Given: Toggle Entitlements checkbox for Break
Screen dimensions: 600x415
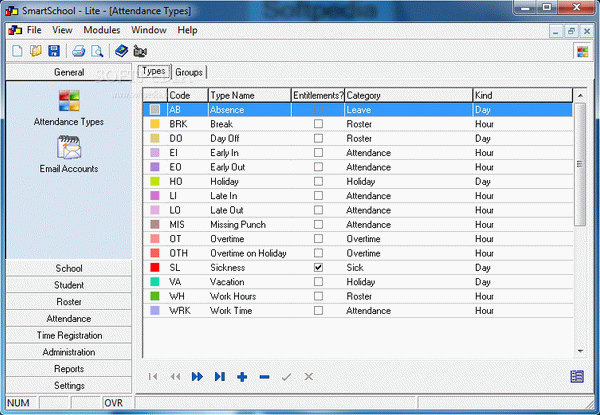Looking at the screenshot, I should (318, 124).
